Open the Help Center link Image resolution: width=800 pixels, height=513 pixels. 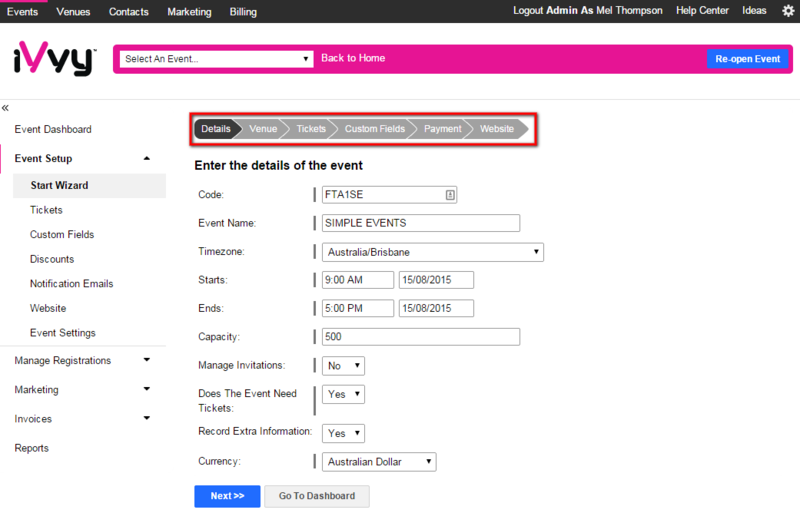703,11
